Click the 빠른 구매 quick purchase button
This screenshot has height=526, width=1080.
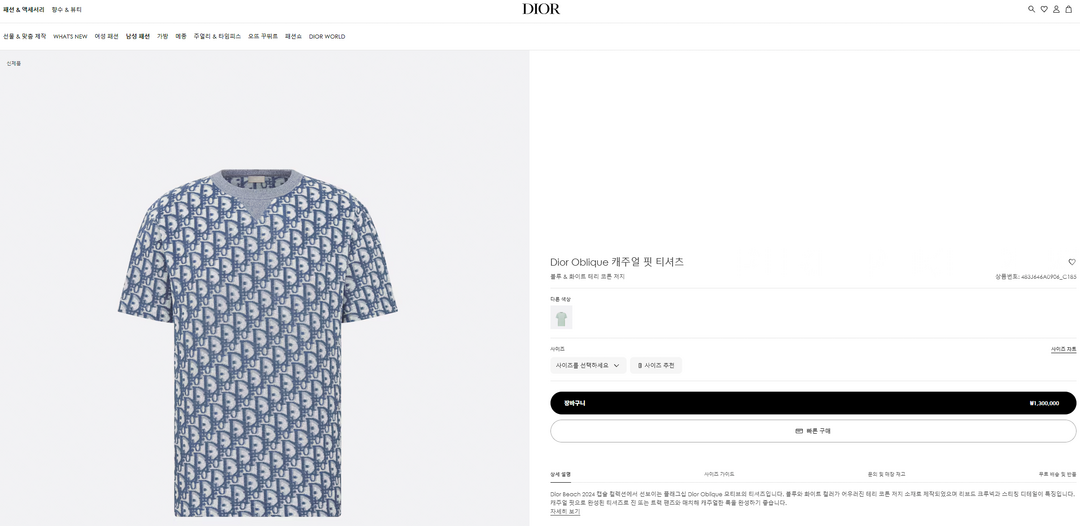tap(813, 431)
